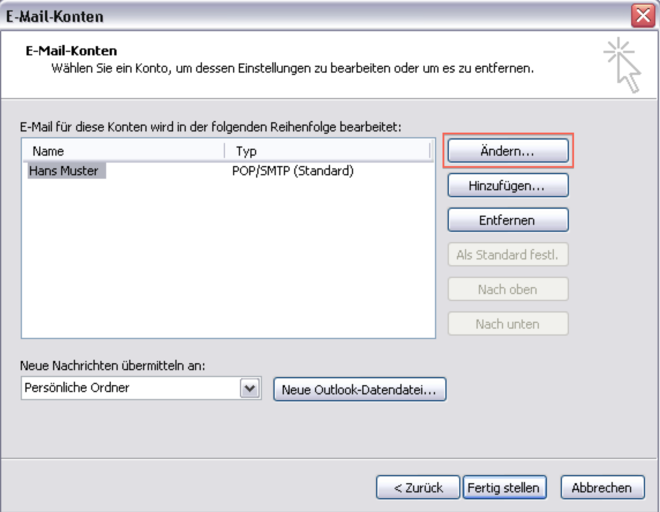Click the wizard cursor icon in header
Viewport: 660px width, 512px height.
pyautogui.click(x=622, y=65)
